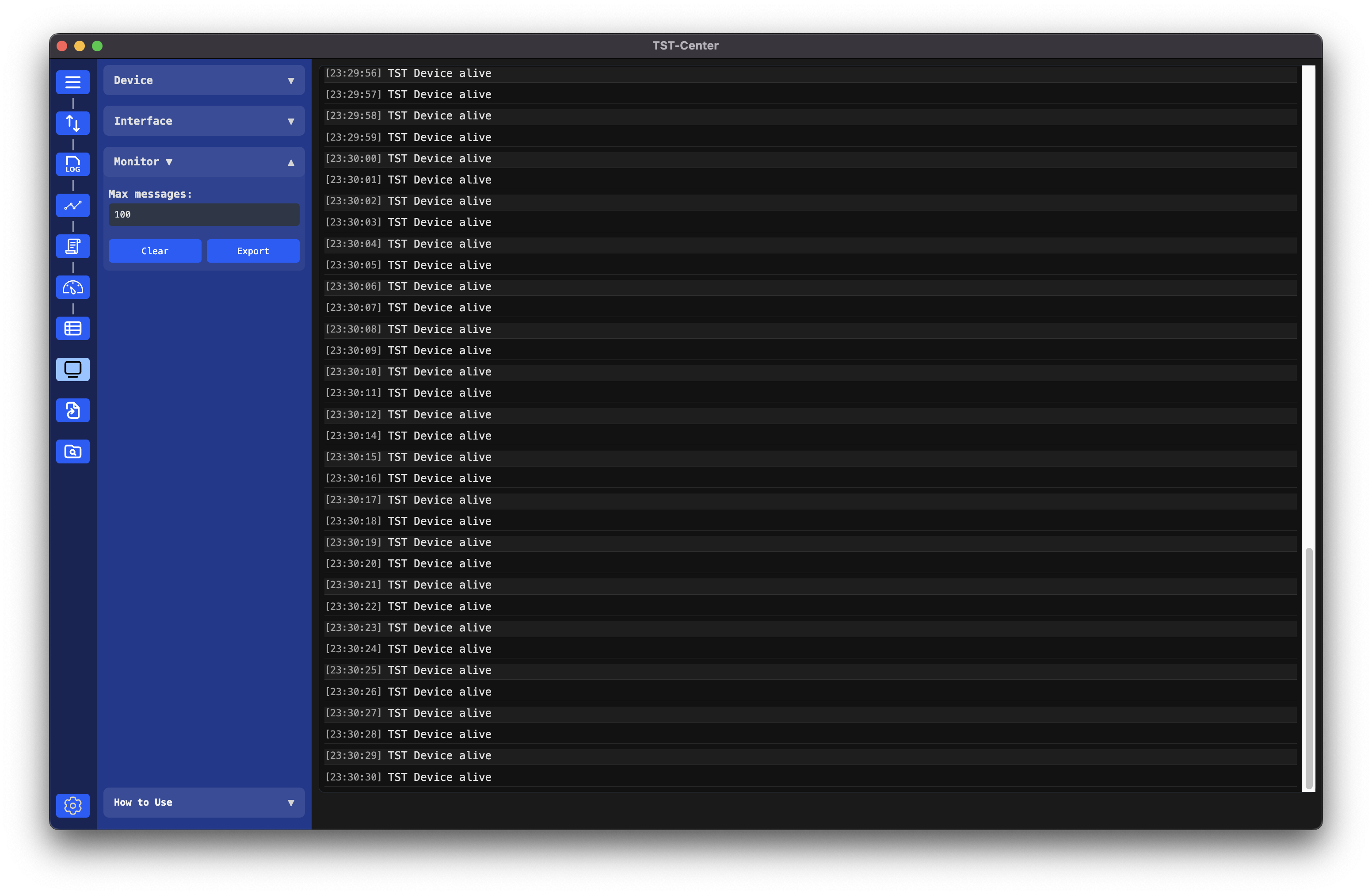Image resolution: width=1372 pixels, height=895 pixels.
Task: Close the TST-Center window
Action: click(62, 46)
